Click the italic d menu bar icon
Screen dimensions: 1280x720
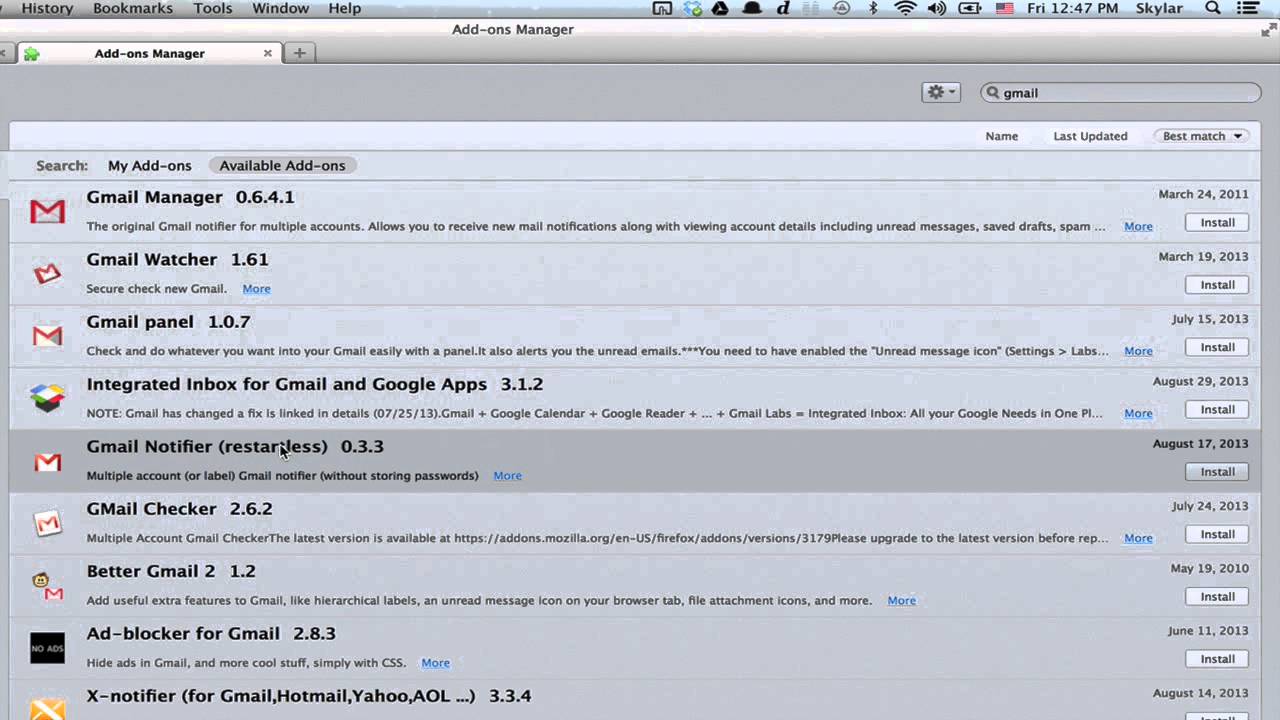pos(783,8)
